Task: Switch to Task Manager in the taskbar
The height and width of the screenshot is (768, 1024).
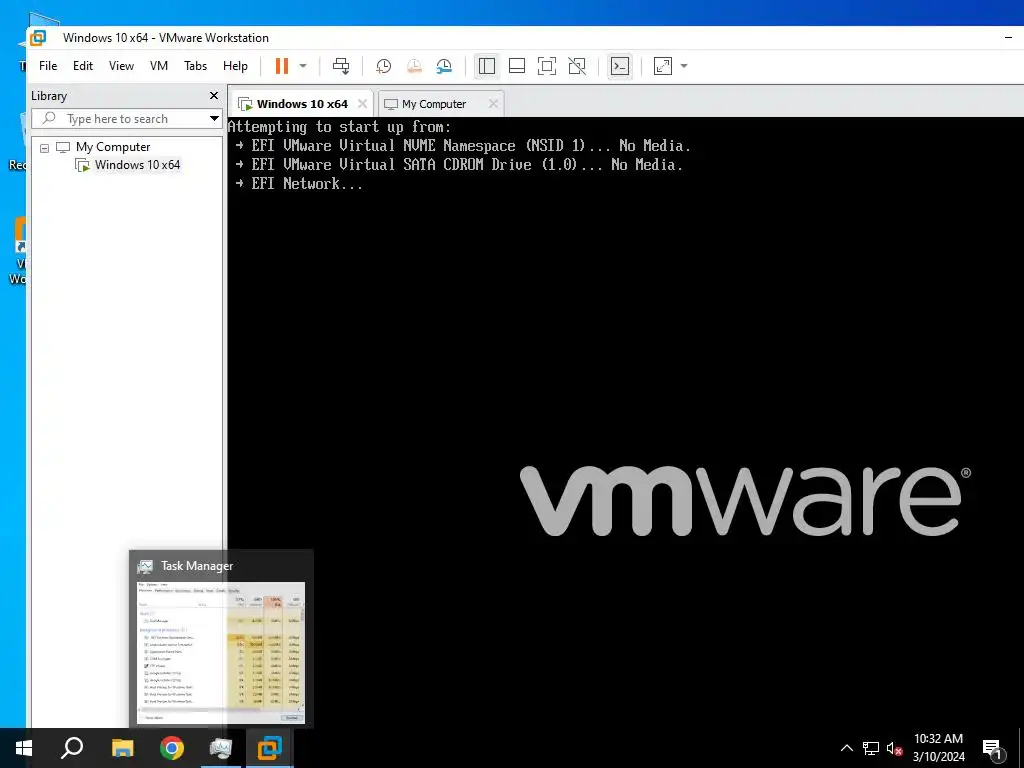Action: click(x=221, y=748)
